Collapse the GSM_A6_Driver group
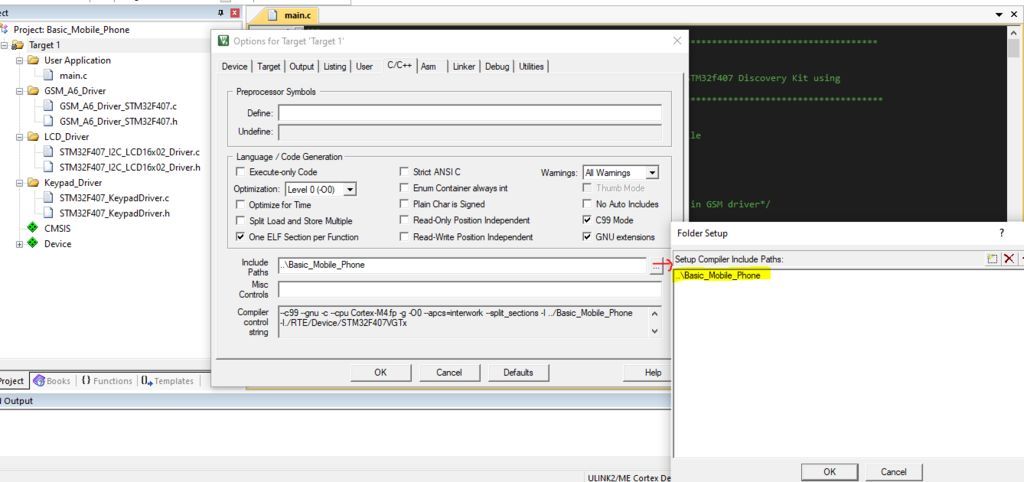The width and height of the screenshot is (1024, 482). [19, 91]
